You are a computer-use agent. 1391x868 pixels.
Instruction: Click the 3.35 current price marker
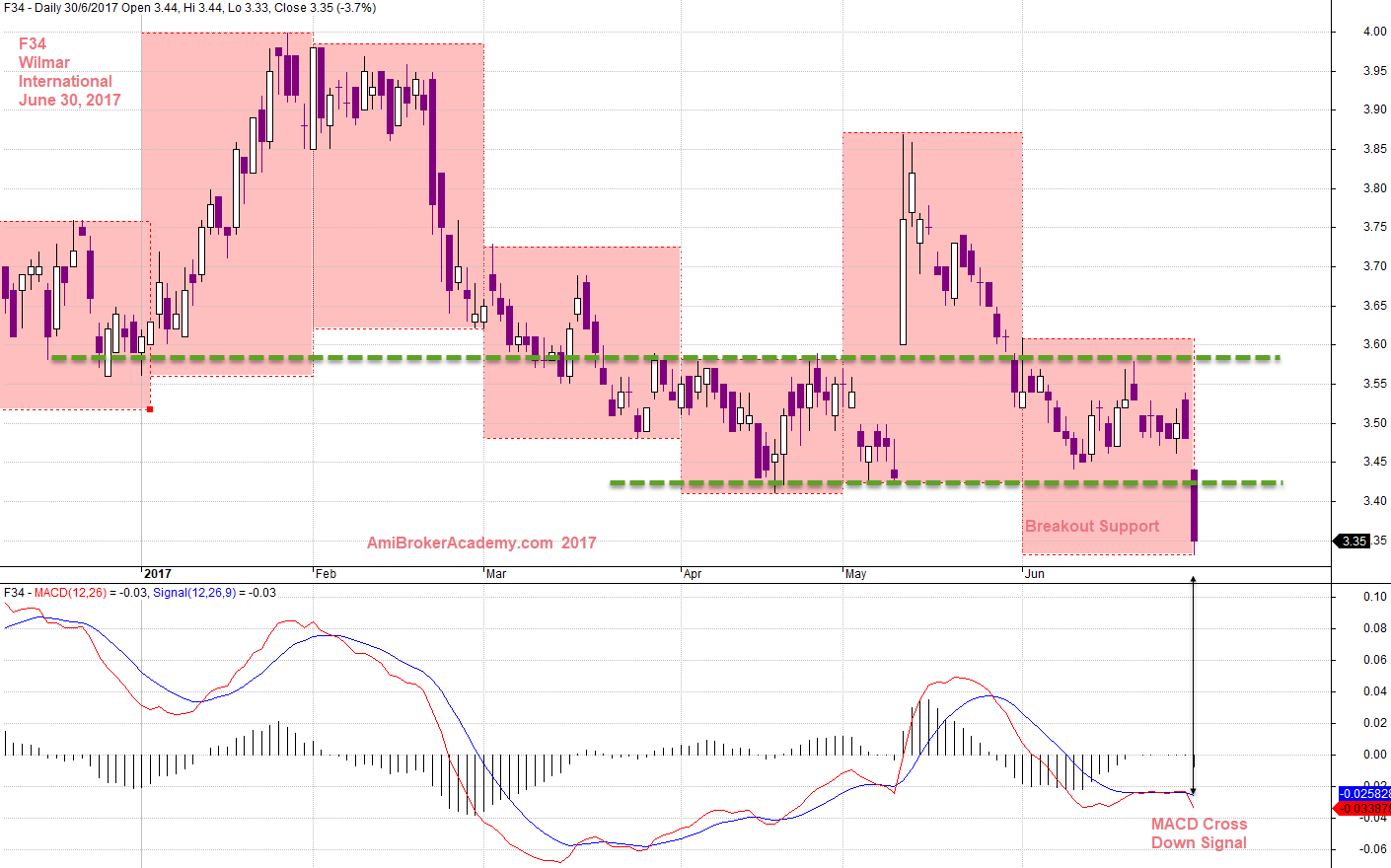click(1352, 541)
